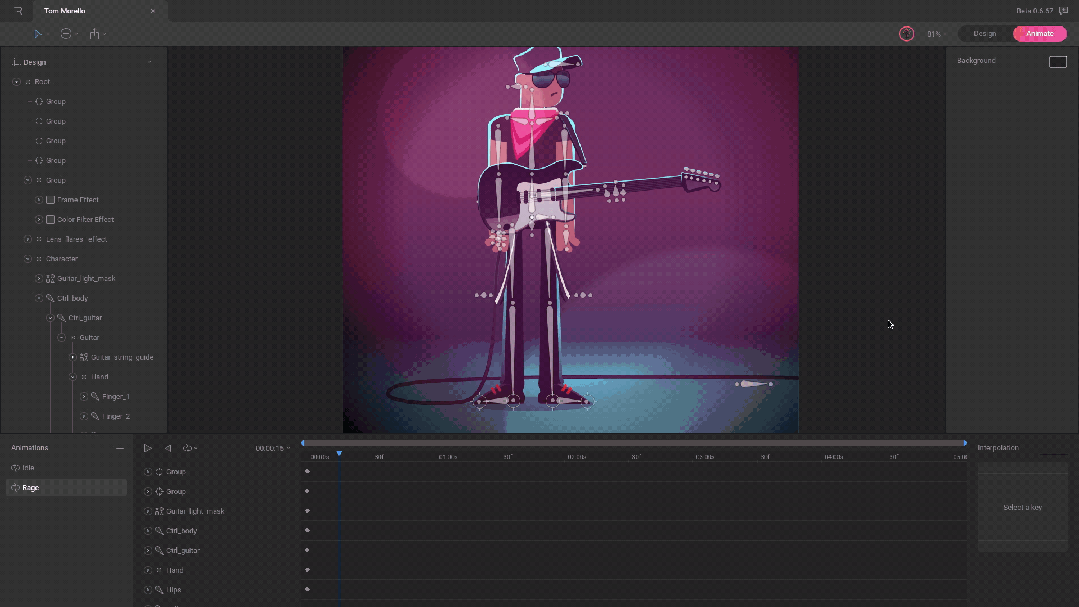
Task: Expand Ctrl_body track in timeline
Action: tap(148, 531)
